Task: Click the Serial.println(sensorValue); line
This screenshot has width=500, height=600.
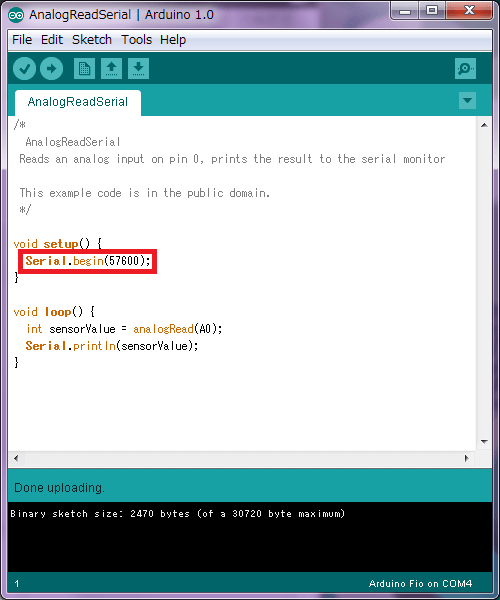Action: [x=112, y=346]
